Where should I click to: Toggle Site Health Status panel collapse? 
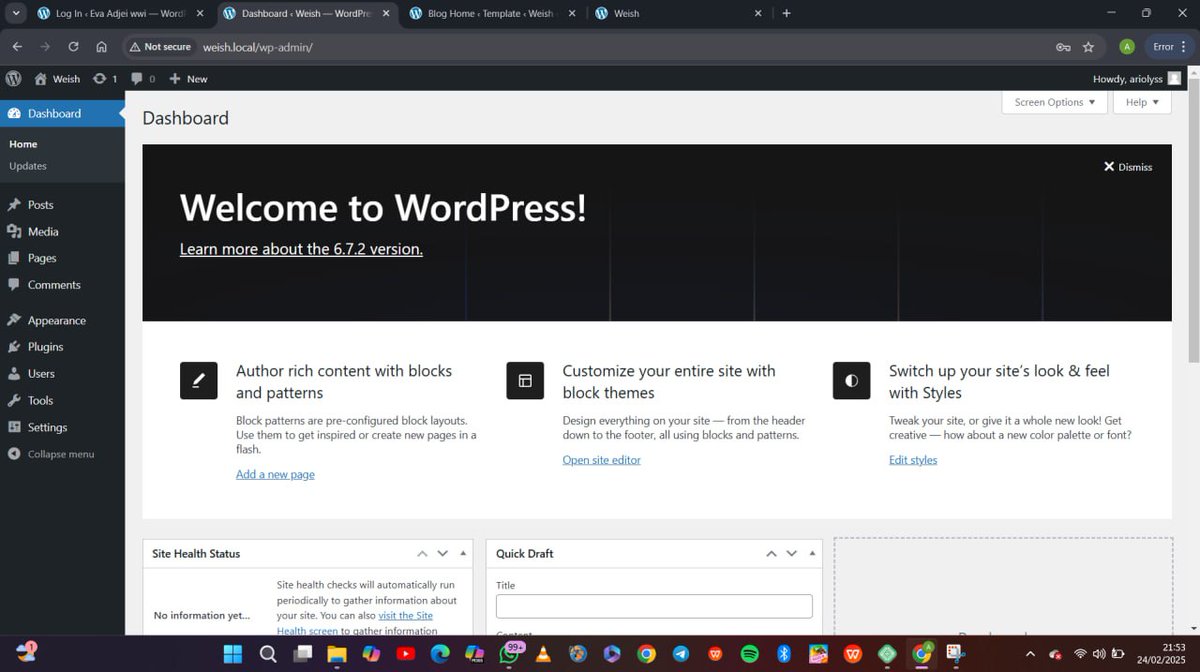tap(463, 553)
